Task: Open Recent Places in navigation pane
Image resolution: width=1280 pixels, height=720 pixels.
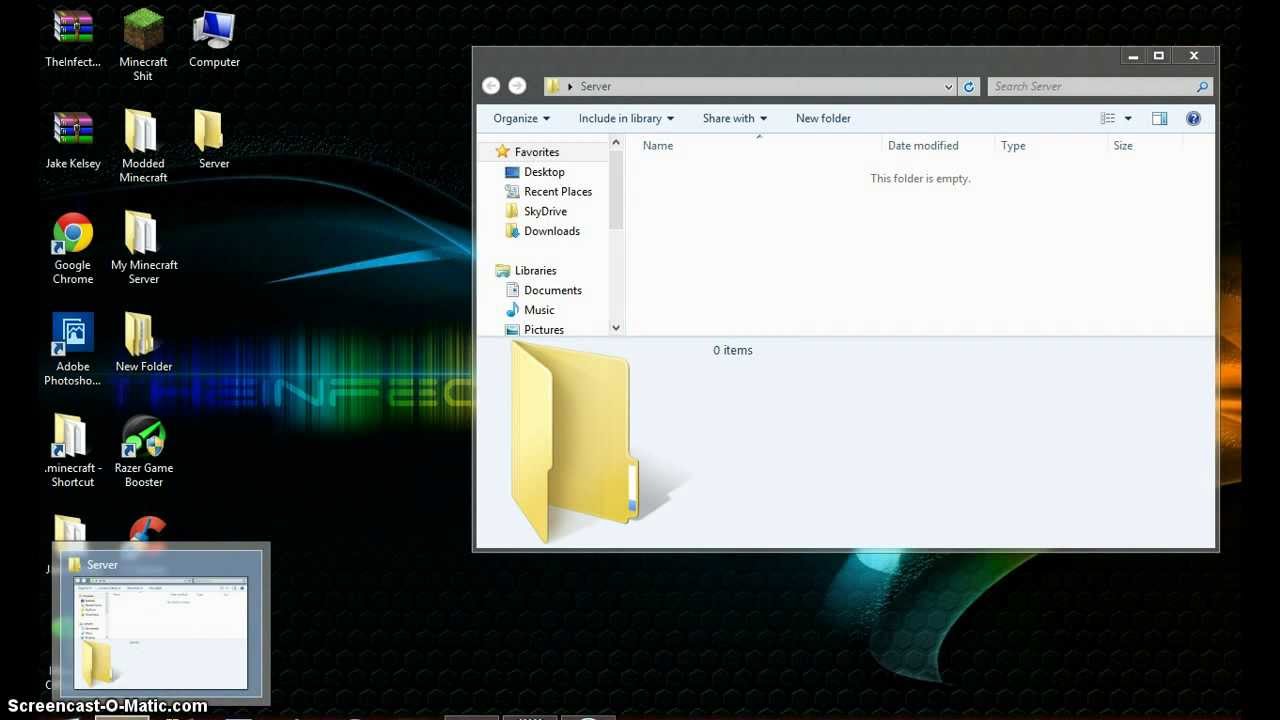Action: point(557,192)
